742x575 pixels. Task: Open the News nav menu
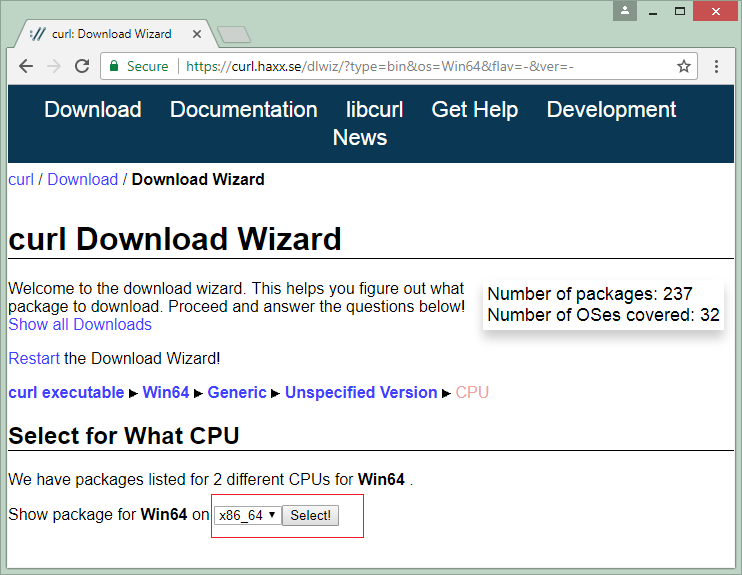click(x=360, y=137)
